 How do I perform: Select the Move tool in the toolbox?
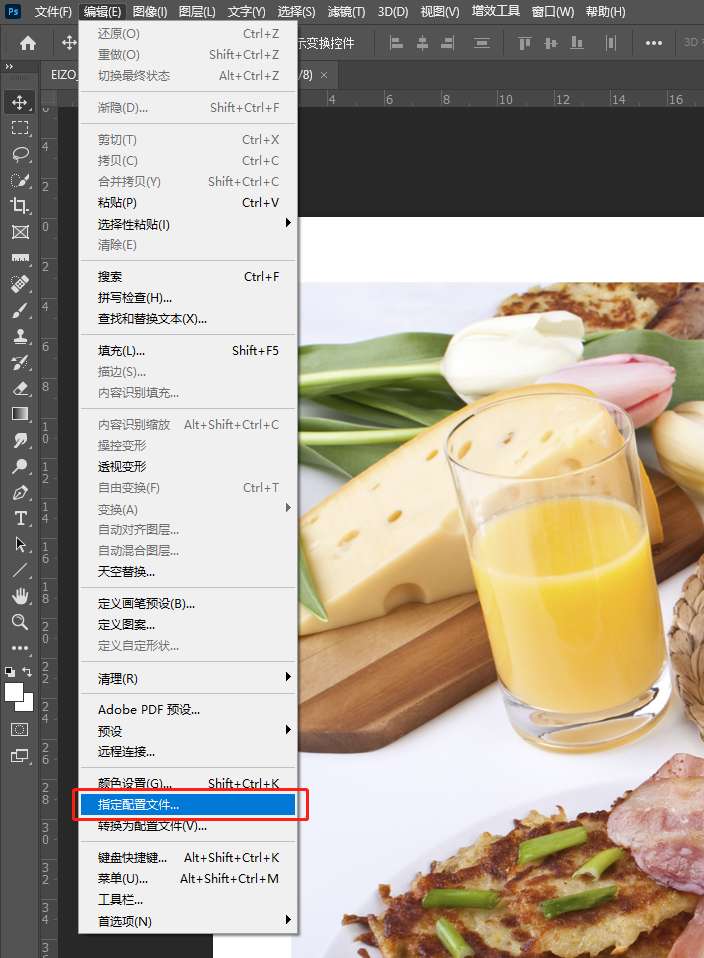(20, 102)
